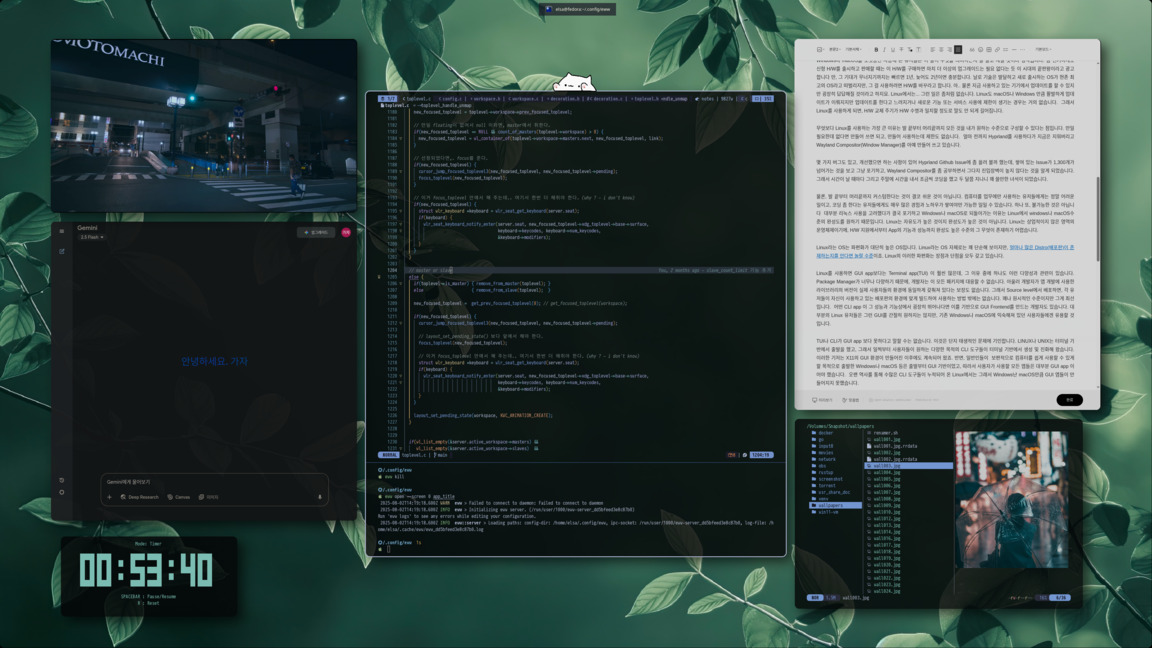The image size is (1152, 648).
Task: Open the Gemini account avatar
Action: (x=346, y=233)
